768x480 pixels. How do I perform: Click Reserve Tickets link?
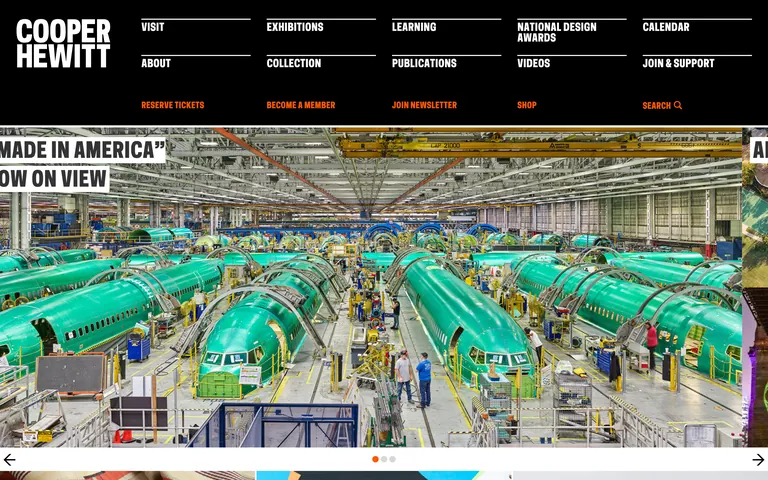click(173, 105)
